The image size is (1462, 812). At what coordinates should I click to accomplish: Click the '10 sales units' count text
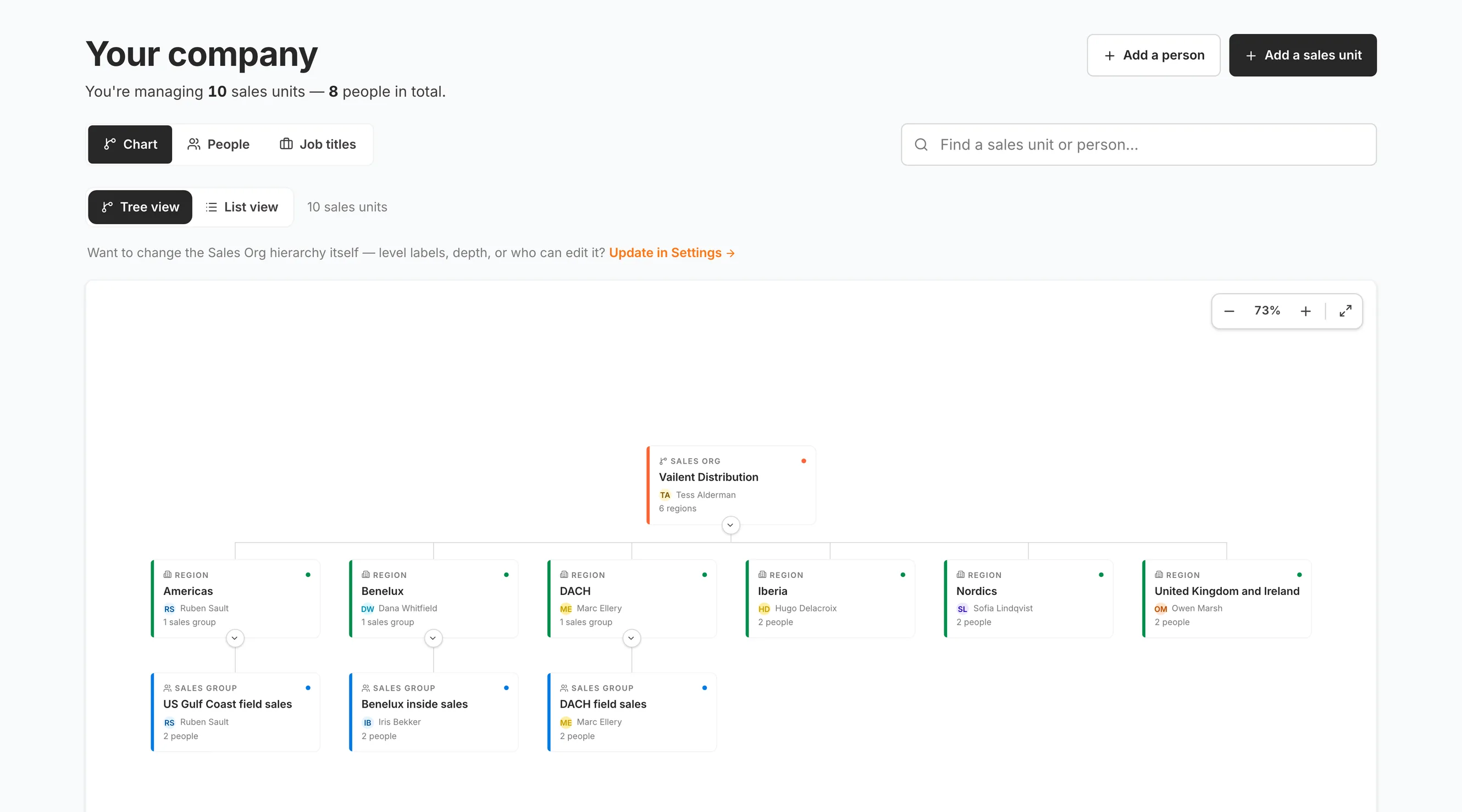click(347, 207)
